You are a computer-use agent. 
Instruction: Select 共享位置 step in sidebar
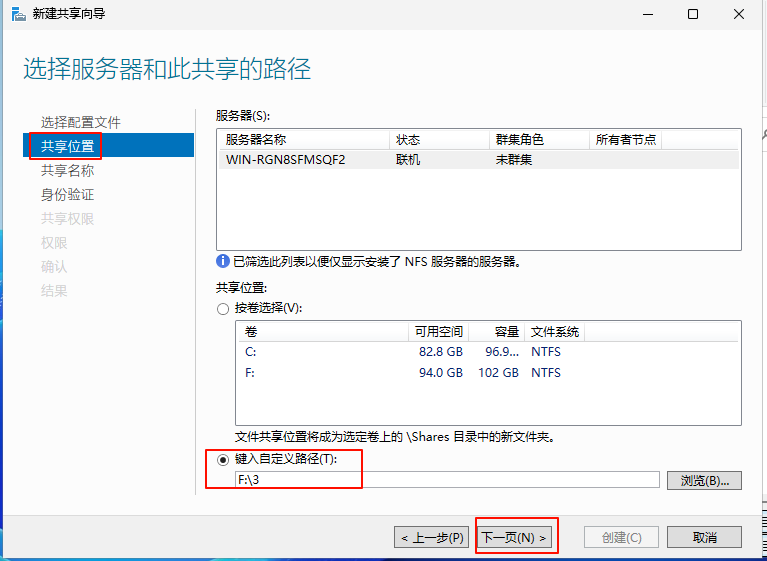tap(68, 146)
